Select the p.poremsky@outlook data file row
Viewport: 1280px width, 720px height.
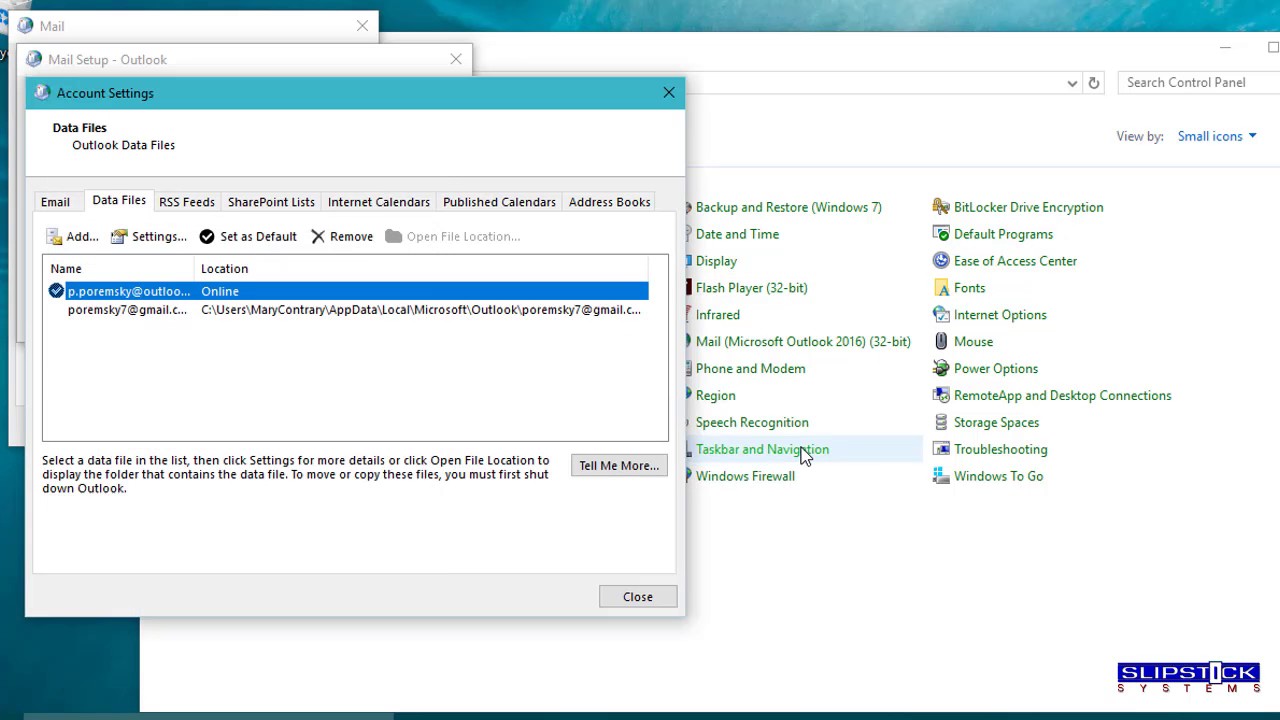[348, 291]
